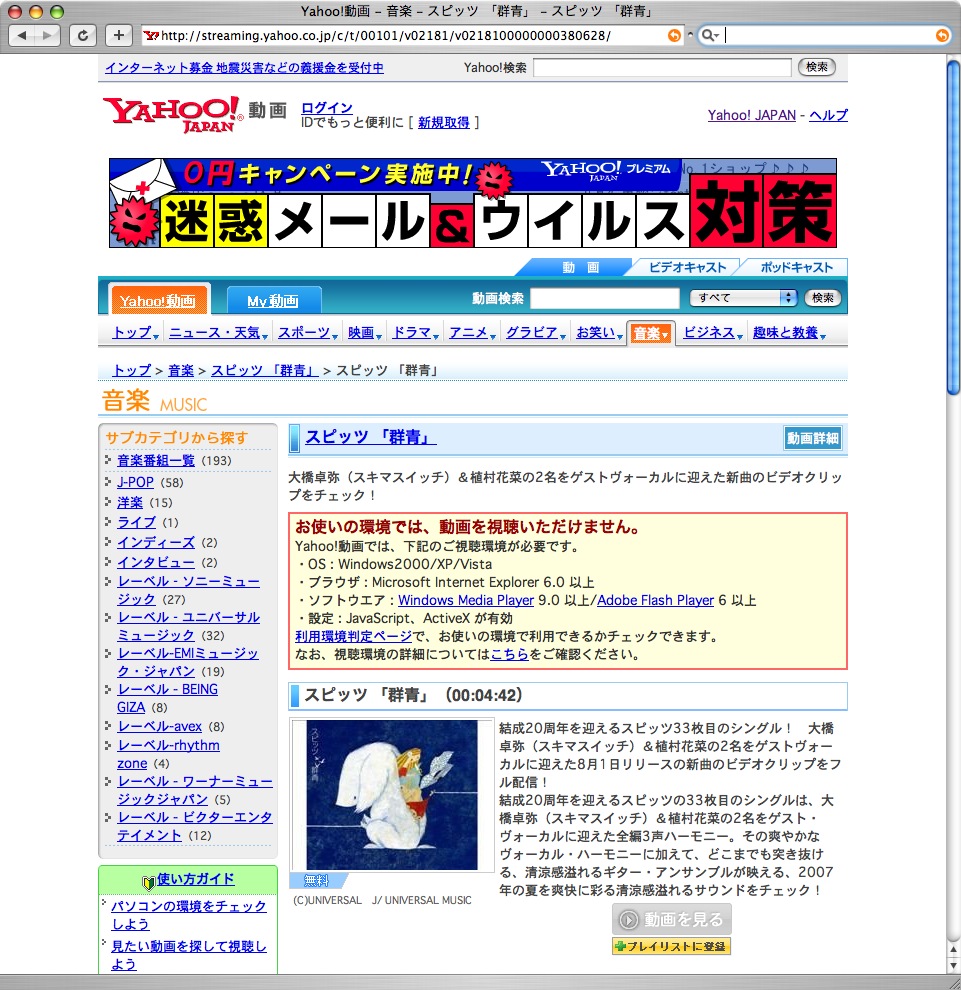Click the ログイン link

coord(326,108)
